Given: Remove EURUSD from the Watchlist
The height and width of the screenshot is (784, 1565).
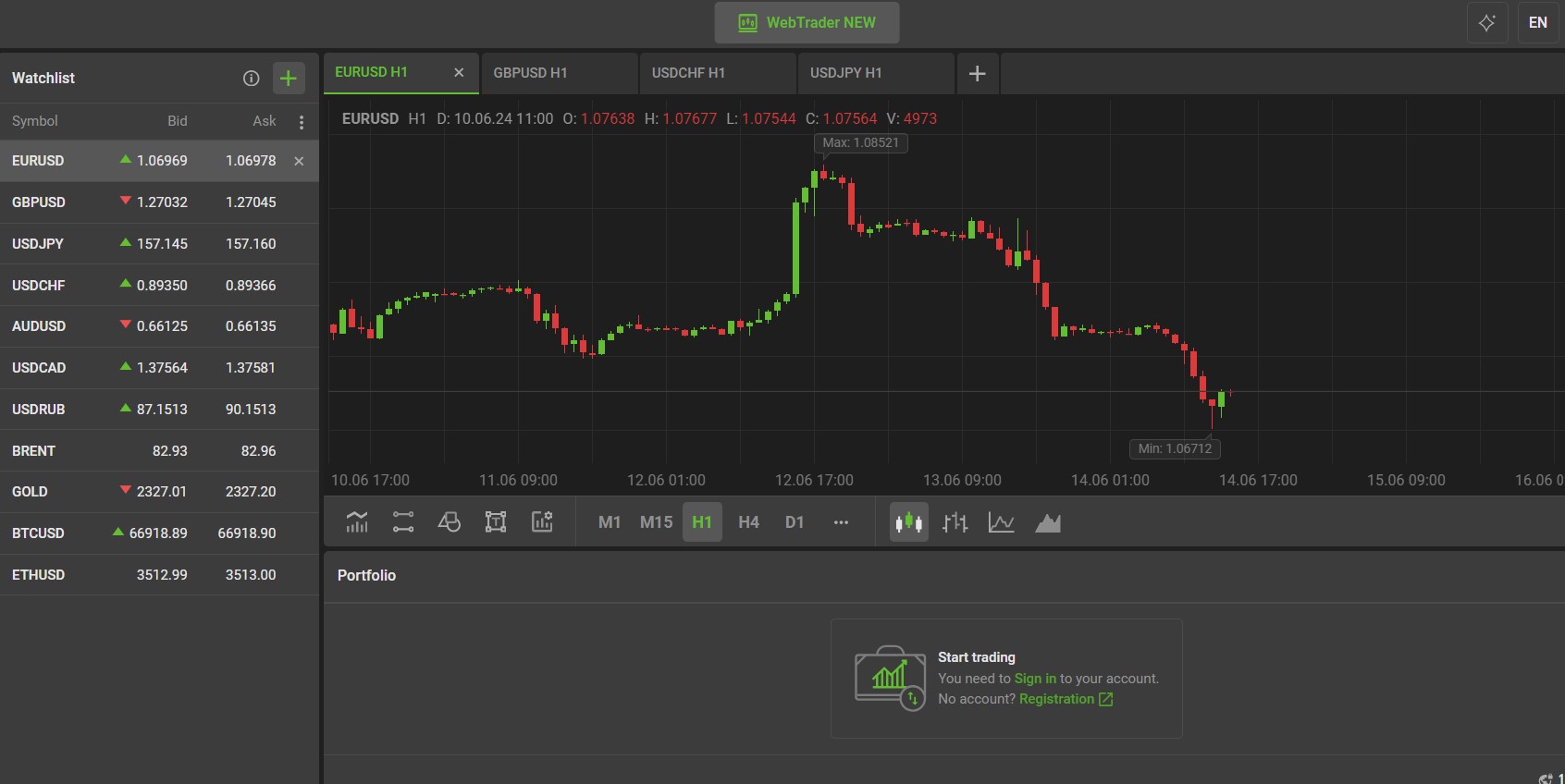Looking at the screenshot, I should (x=299, y=161).
